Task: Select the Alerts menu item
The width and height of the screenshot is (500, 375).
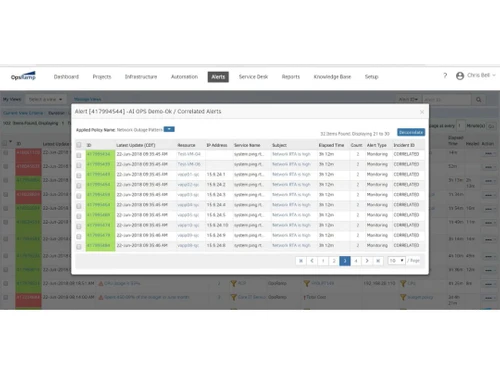Action: pyautogui.click(x=218, y=77)
